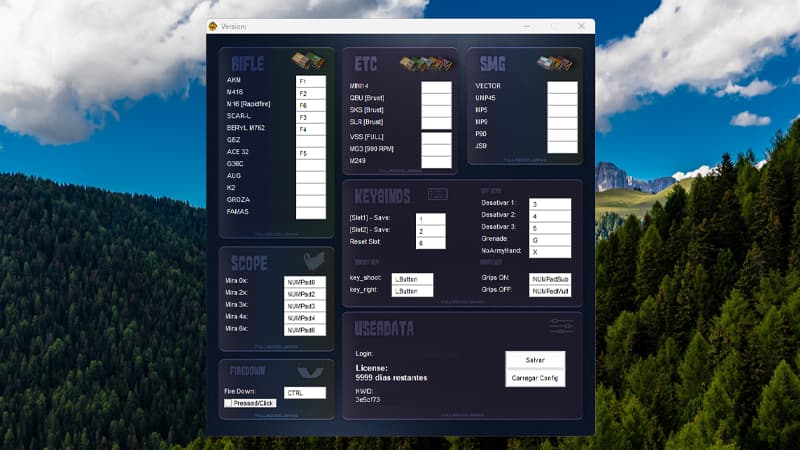This screenshot has height=450, width=800.
Task: Select the K2 hotkey field
Action: tap(311, 189)
